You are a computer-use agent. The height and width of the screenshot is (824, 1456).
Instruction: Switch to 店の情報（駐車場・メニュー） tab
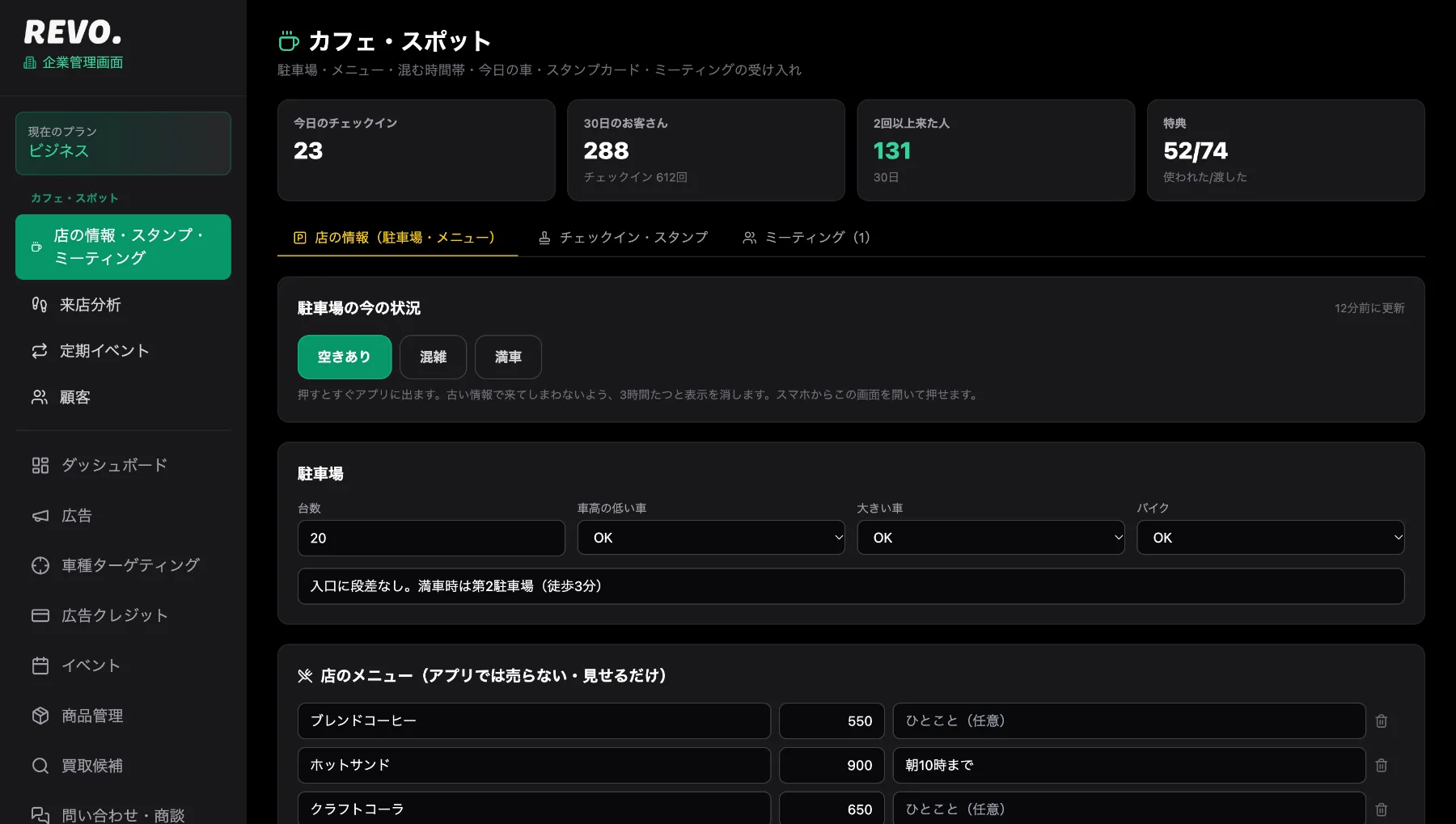click(397, 238)
